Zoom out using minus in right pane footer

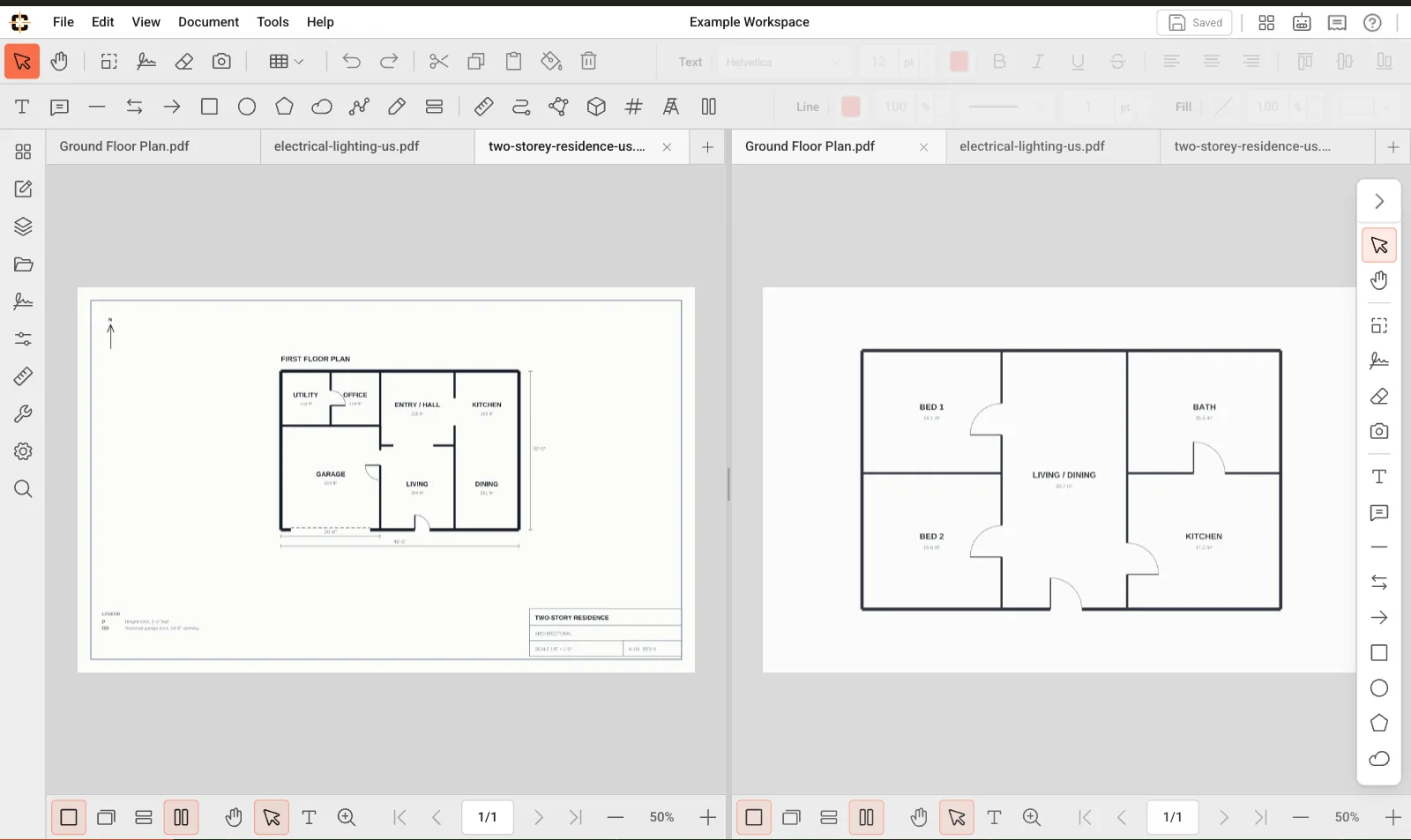point(1301,818)
